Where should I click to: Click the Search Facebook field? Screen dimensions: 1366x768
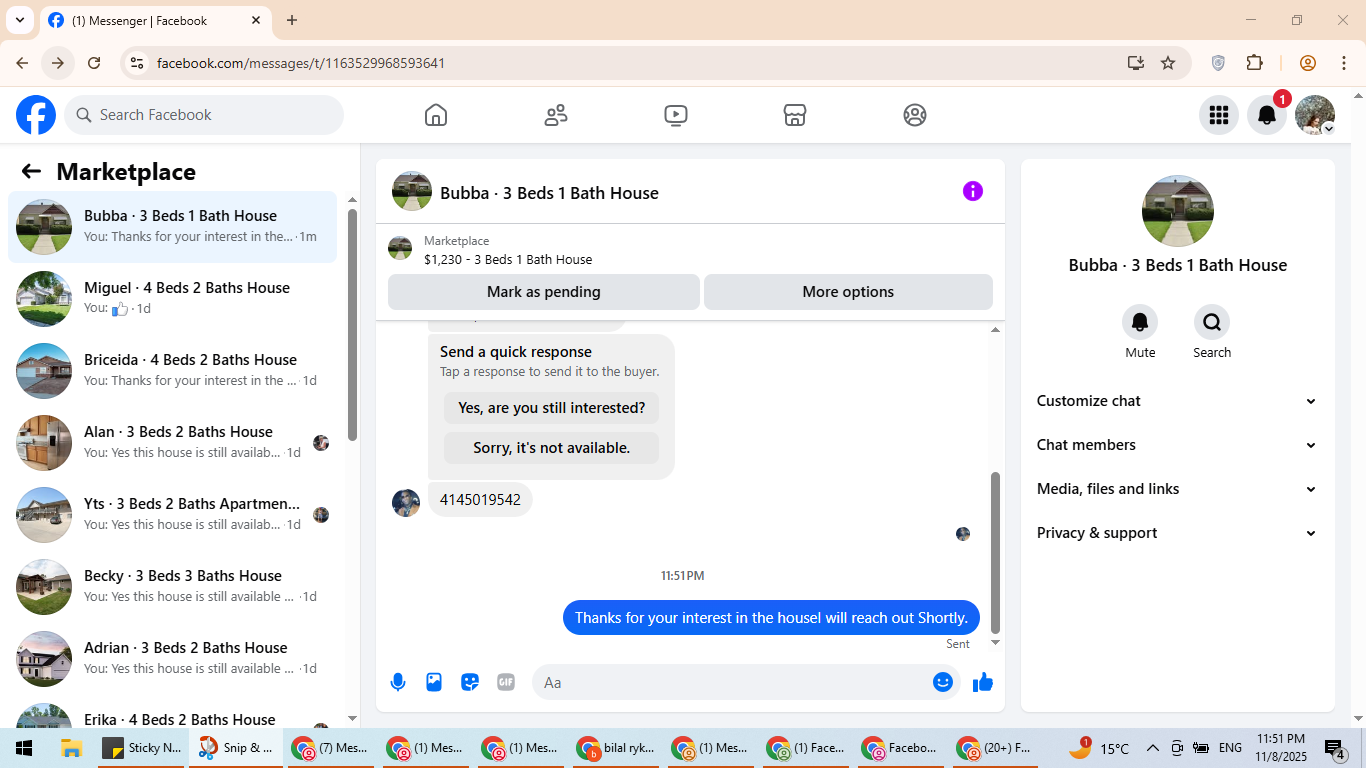click(204, 115)
